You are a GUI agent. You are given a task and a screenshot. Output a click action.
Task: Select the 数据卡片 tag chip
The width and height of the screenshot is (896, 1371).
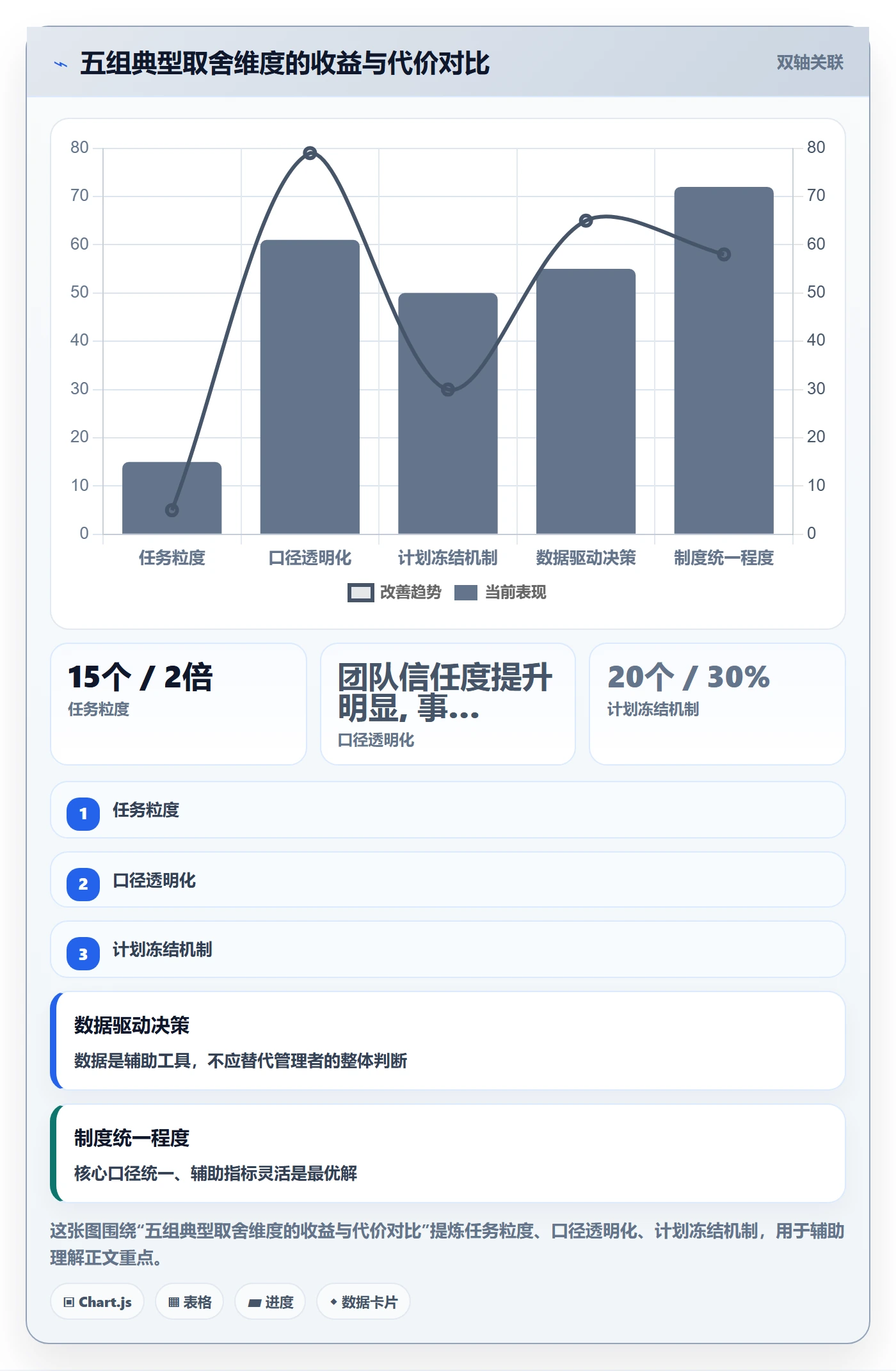click(x=363, y=1301)
